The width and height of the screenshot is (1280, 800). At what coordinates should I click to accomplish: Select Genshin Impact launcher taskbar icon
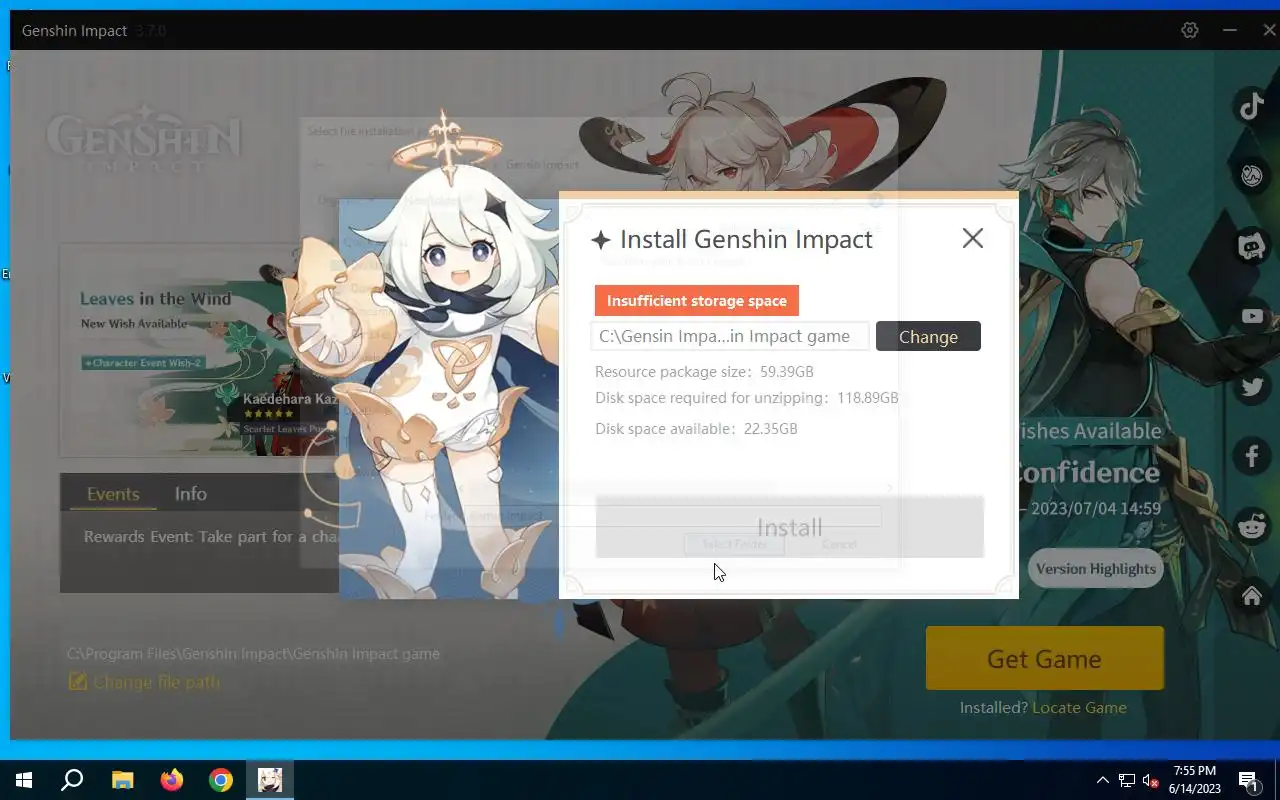[x=270, y=780]
